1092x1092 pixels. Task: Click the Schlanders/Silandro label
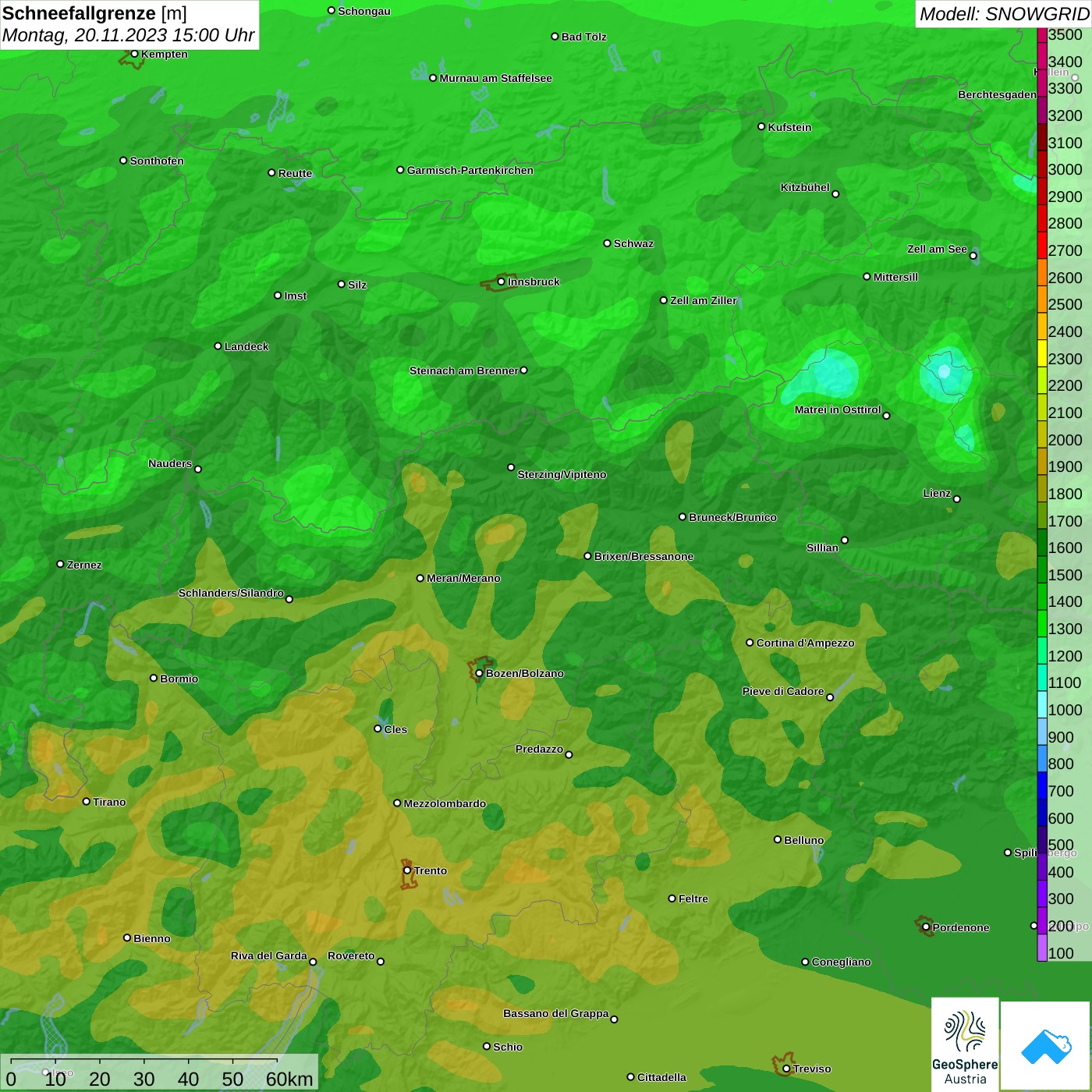231,593
